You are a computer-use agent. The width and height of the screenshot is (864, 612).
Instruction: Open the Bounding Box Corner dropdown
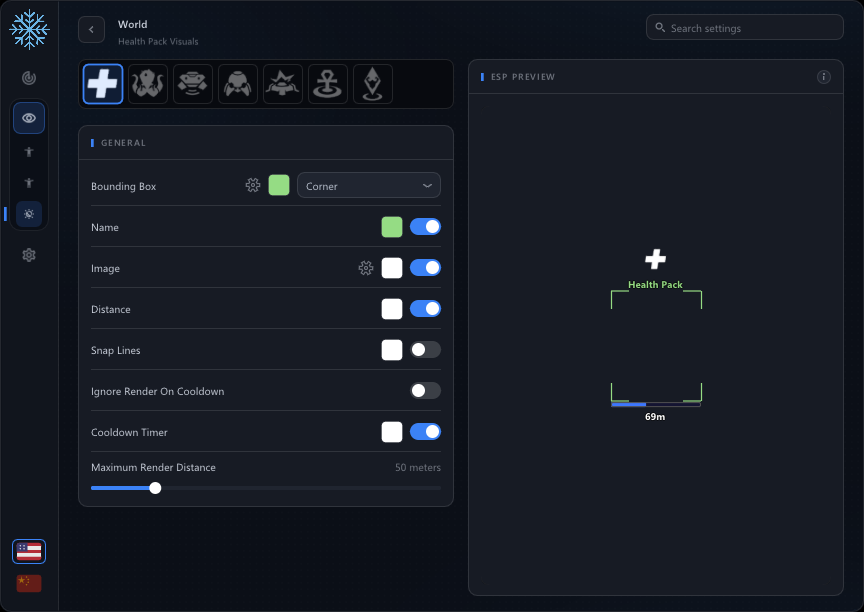[369, 186]
